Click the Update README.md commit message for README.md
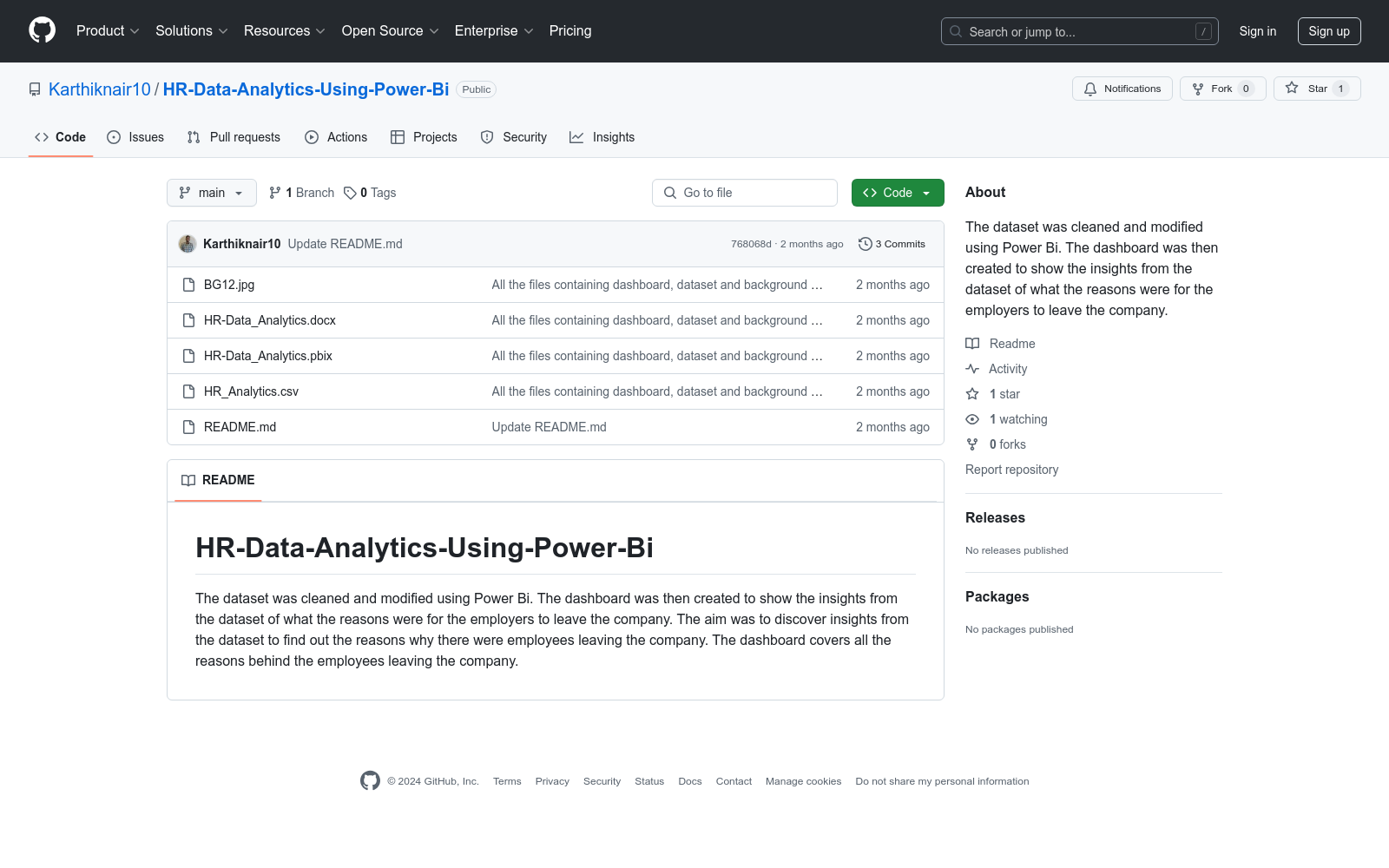The width and height of the screenshot is (1389, 868). [550, 427]
